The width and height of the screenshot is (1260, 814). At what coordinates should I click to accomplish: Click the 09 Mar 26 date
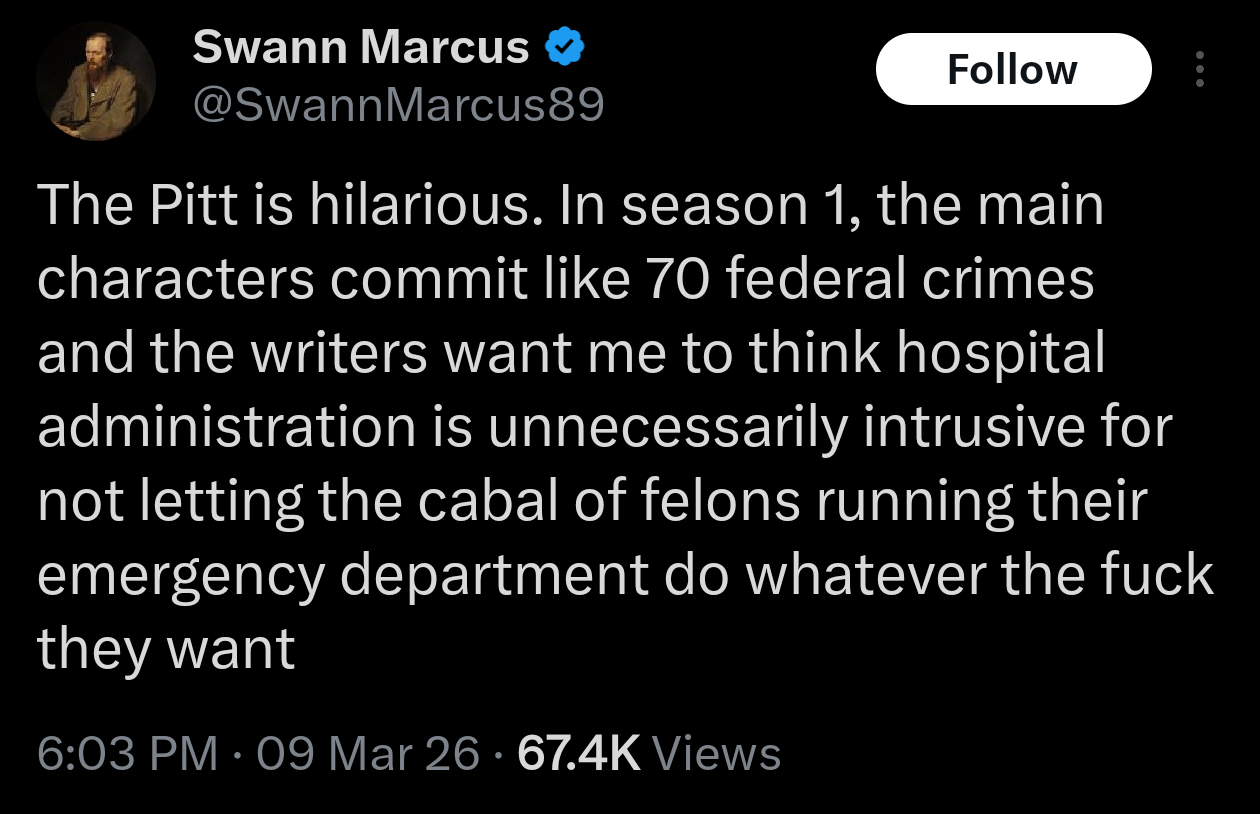[366, 753]
